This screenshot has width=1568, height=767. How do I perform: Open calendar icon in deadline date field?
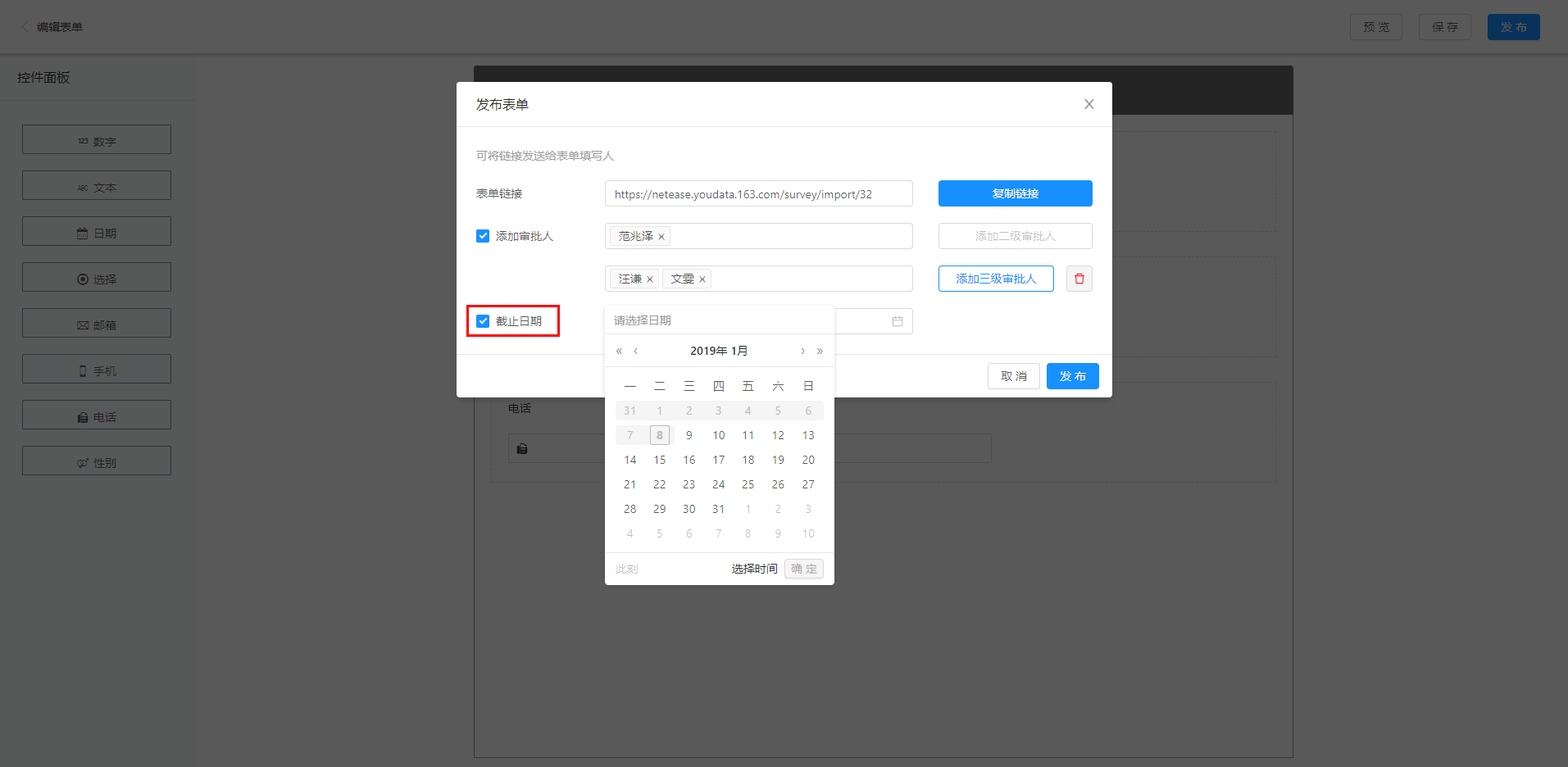click(898, 321)
